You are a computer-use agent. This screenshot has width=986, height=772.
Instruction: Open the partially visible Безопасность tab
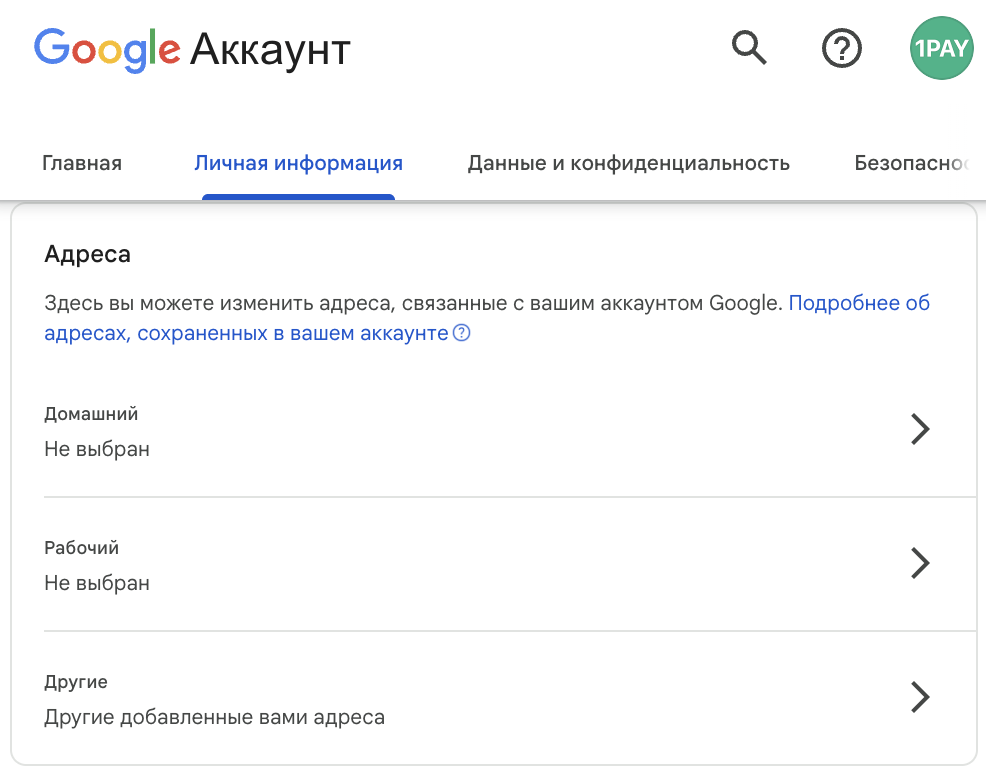click(910, 163)
